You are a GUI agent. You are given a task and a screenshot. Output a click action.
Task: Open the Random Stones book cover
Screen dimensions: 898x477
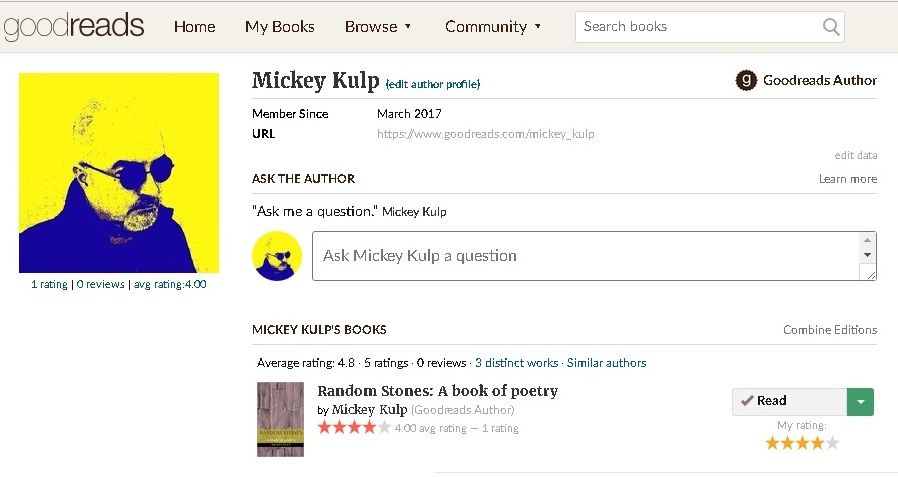pyautogui.click(x=280, y=419)
